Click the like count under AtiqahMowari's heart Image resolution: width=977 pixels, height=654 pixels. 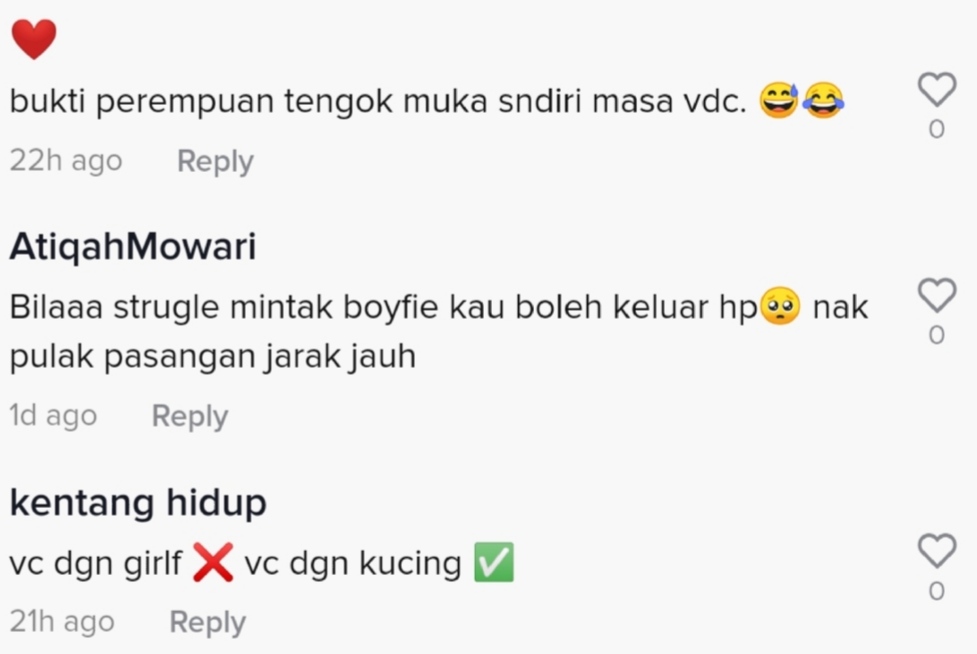(x=936, y=335)
